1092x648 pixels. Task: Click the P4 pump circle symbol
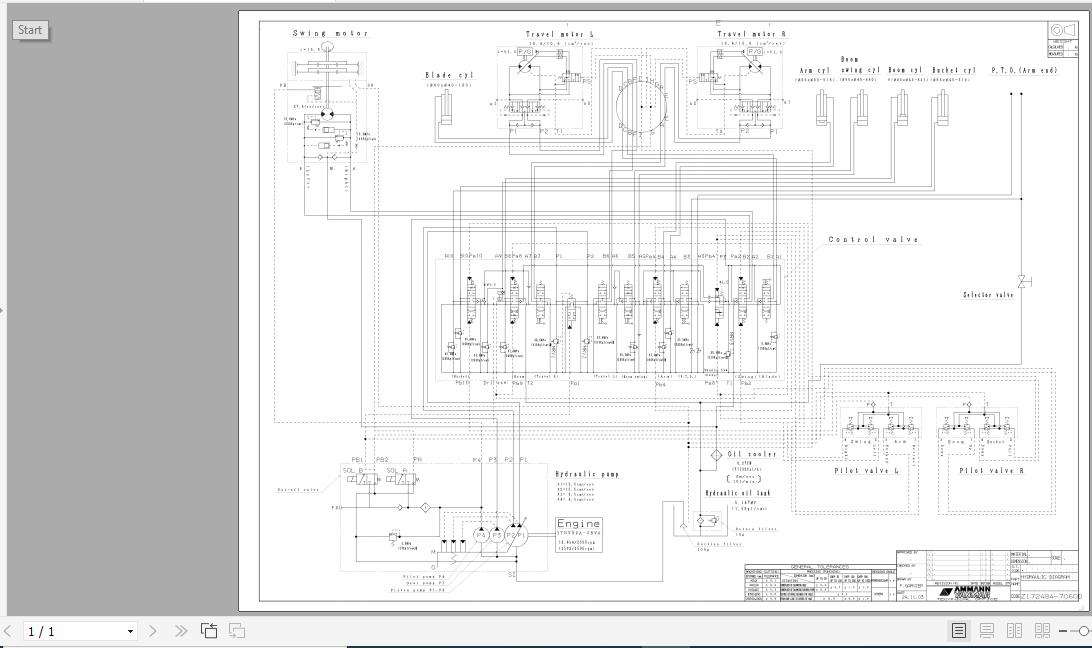(481, 535)
